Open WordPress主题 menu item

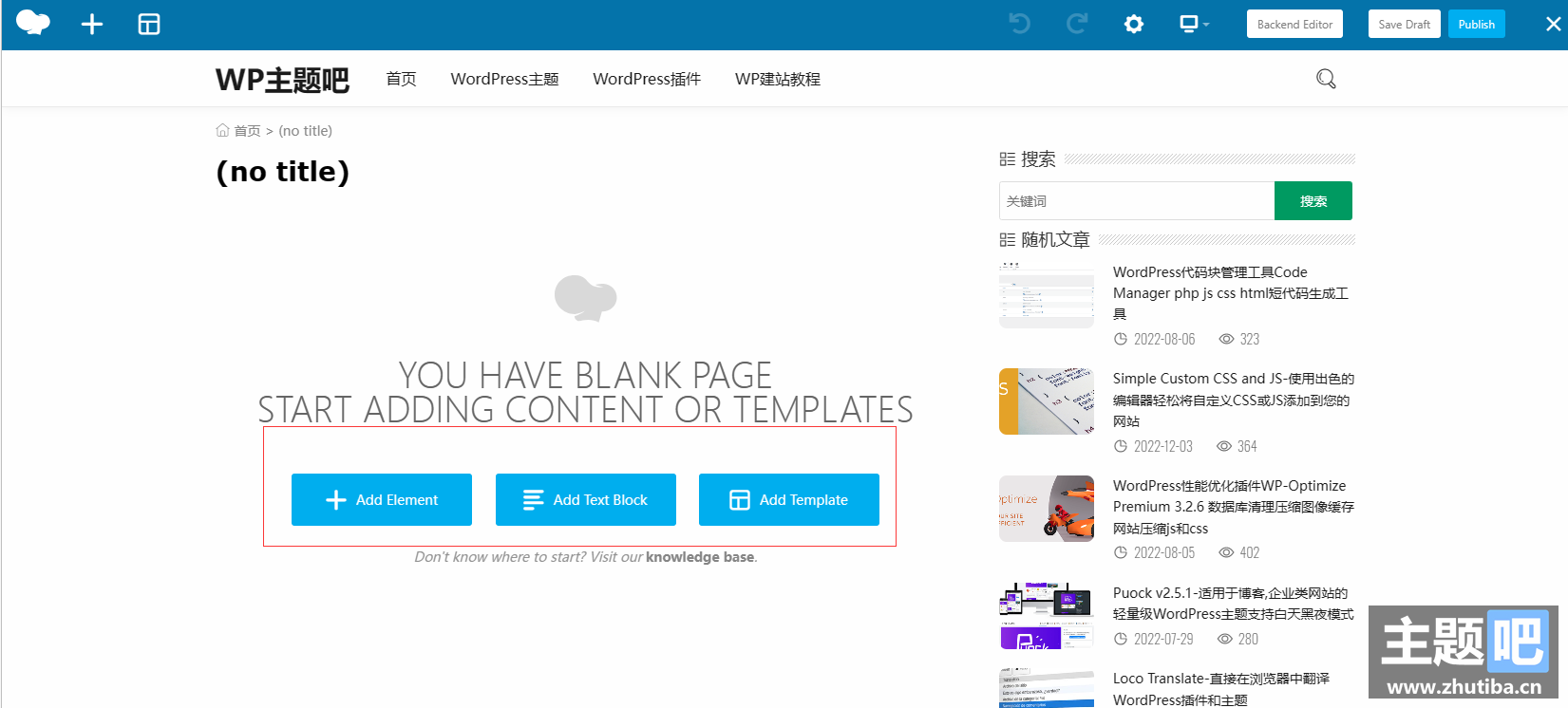point(504,79)
